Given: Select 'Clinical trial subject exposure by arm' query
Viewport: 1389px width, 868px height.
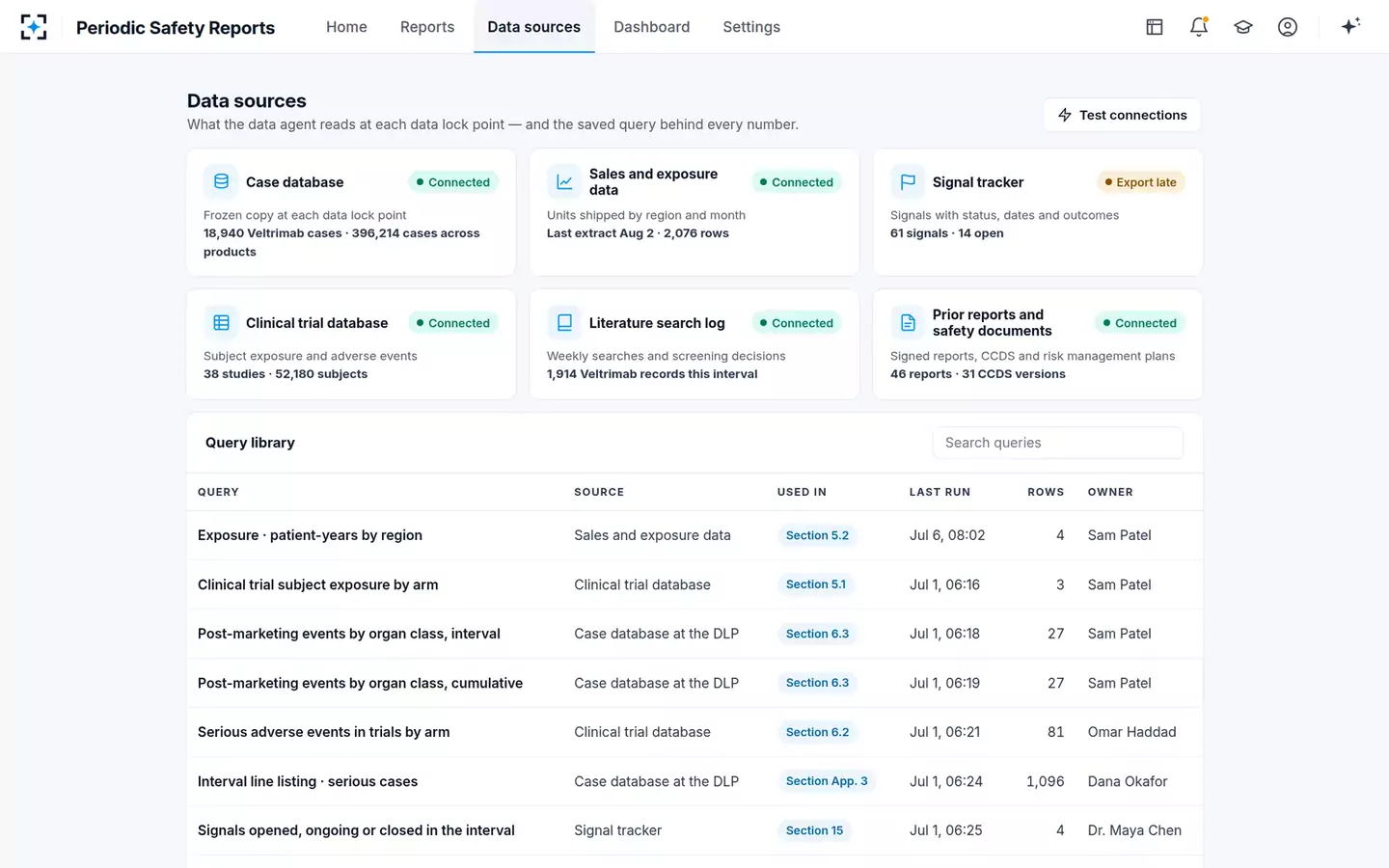Looking at the screenshot, I should [317, 584].
